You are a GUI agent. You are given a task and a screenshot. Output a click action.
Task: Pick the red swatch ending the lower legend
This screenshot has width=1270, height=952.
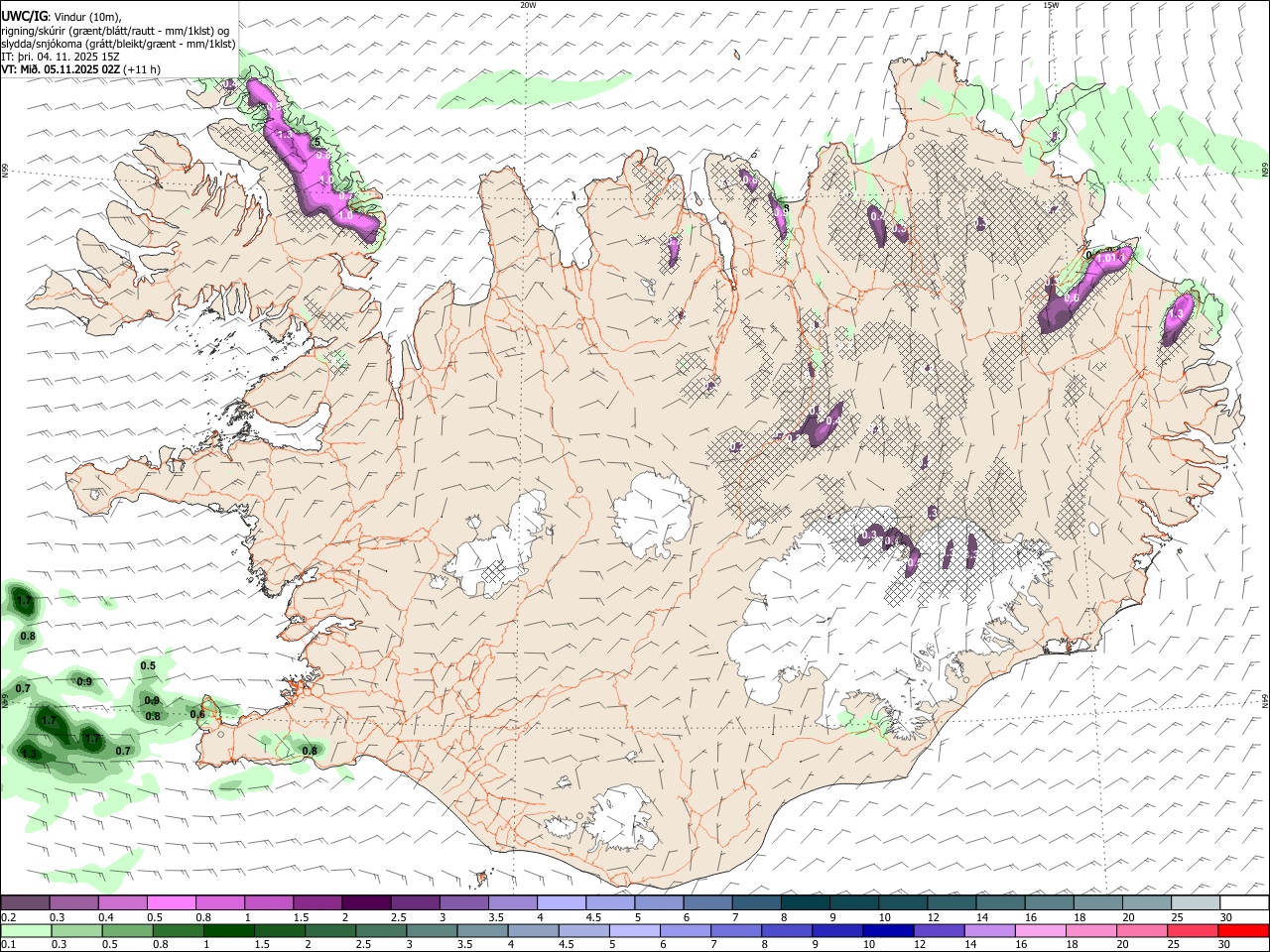tap(1244, 931)
